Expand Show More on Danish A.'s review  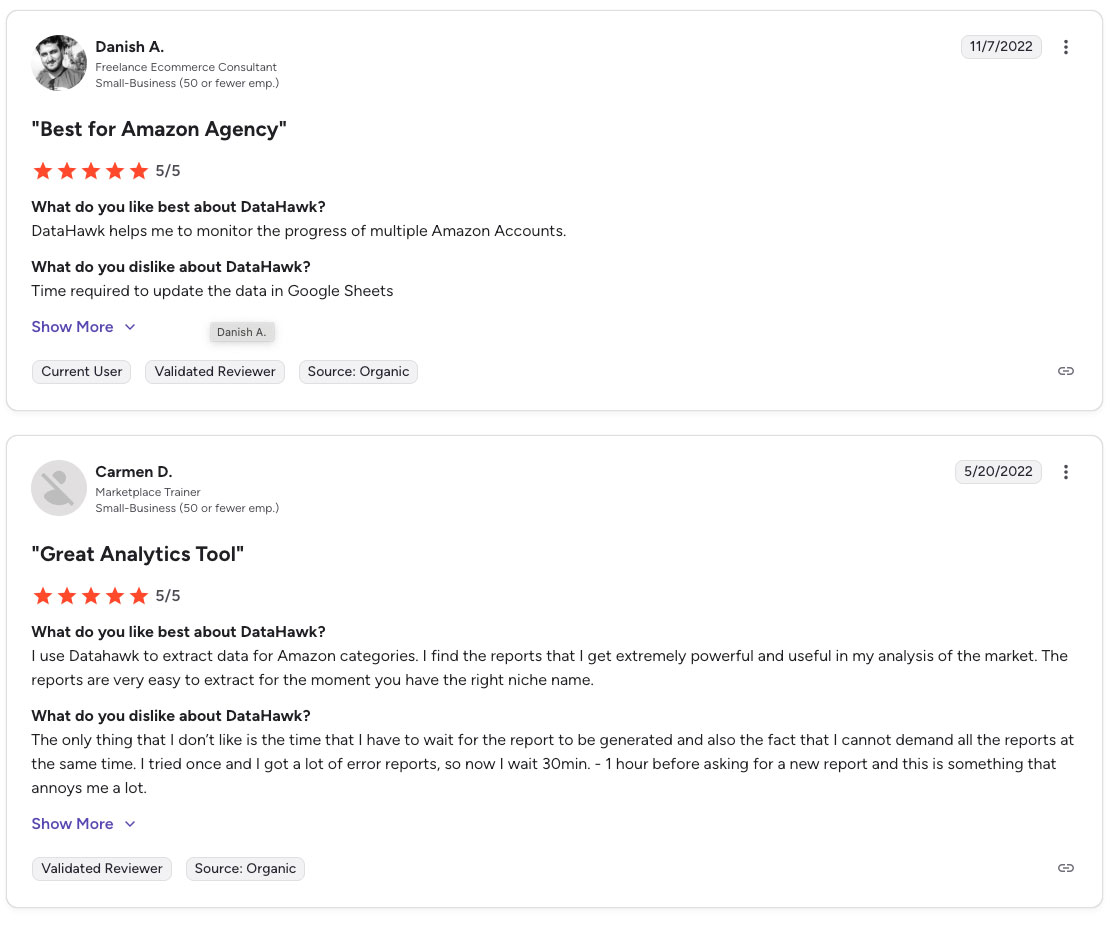pyautogui.click(x=72, y=327)
